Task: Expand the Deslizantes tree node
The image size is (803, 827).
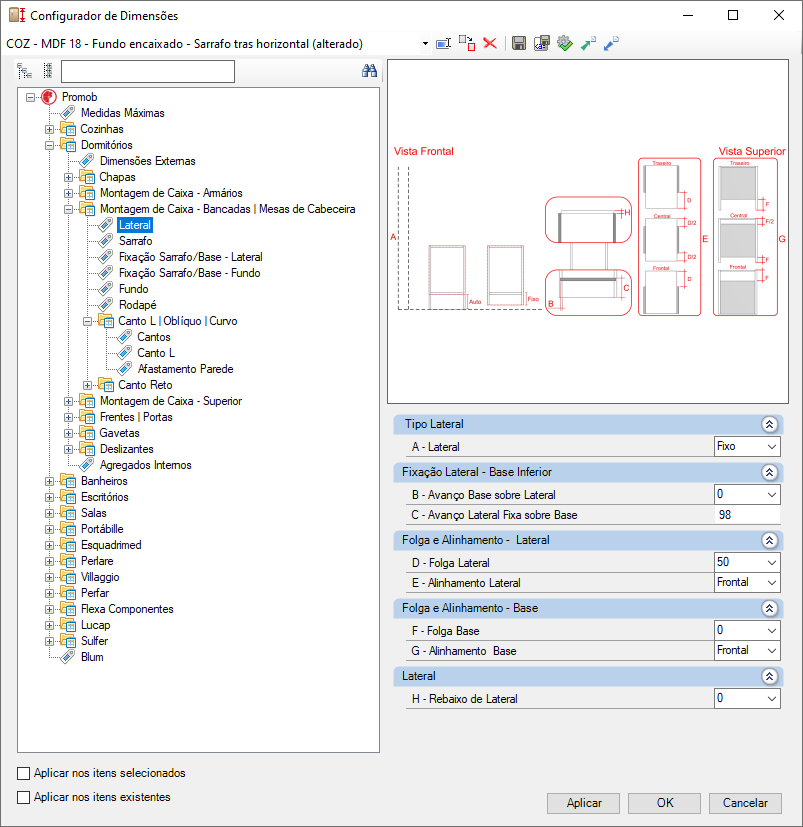Action: (x=68, y=449)
